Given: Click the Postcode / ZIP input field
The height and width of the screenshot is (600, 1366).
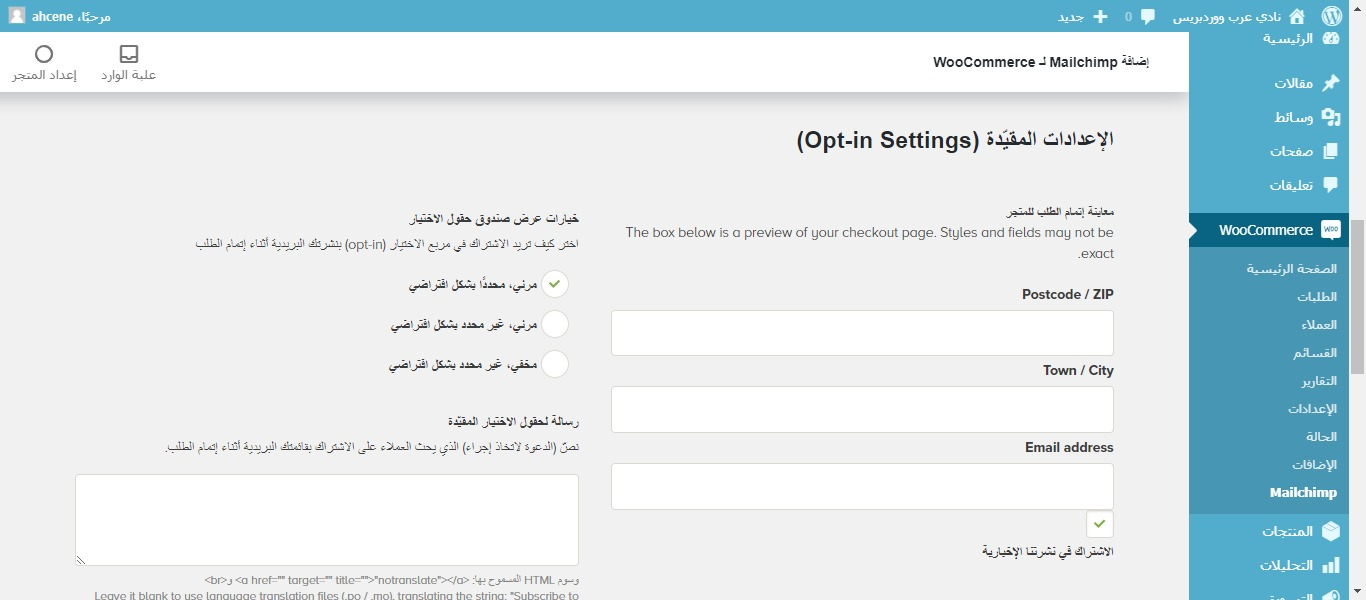Looking at the screenshot, I should pos(862,333).
